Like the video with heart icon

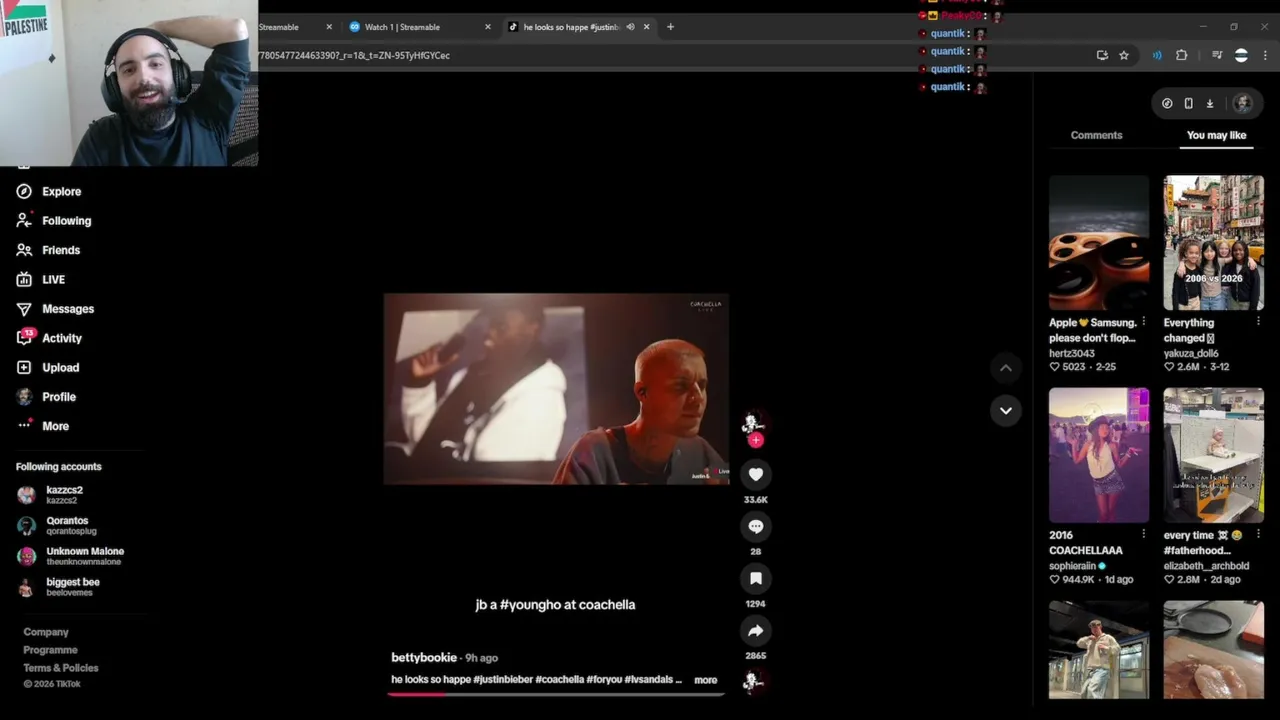click(x=756, y=475)
